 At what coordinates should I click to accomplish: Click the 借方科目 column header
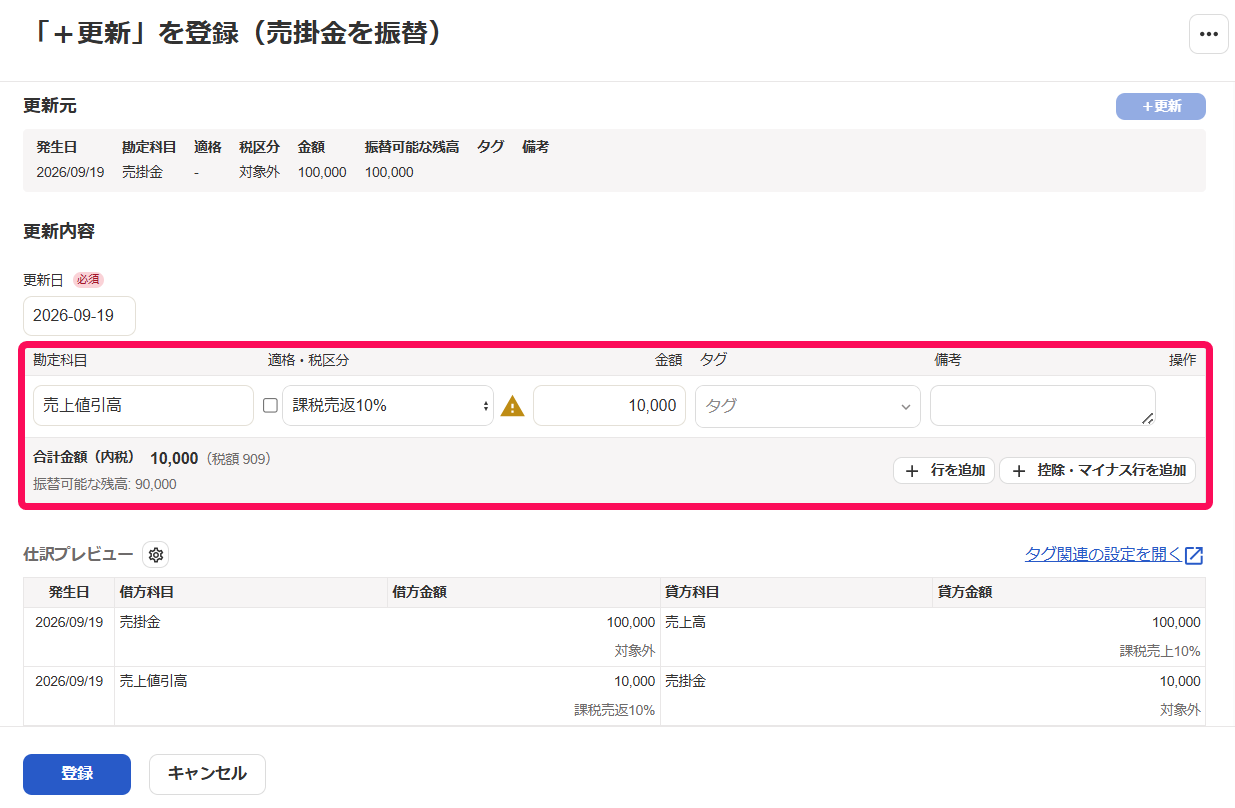(x=147, y=592)
